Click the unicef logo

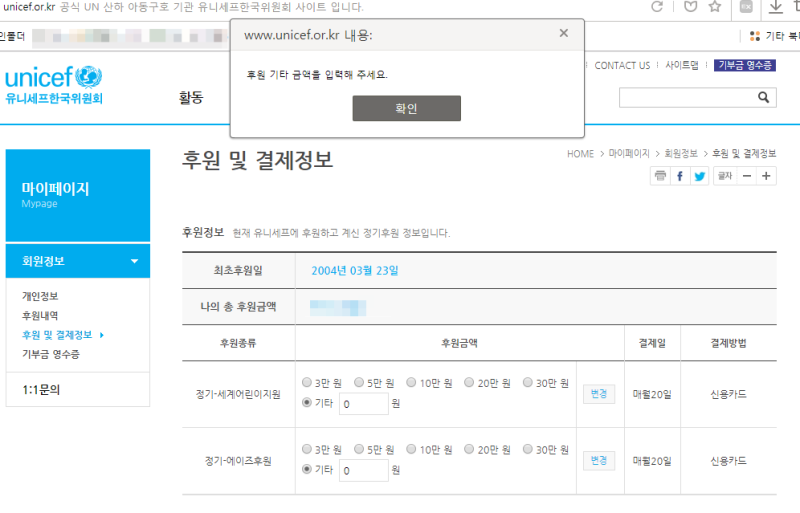(x=54, y=85)
